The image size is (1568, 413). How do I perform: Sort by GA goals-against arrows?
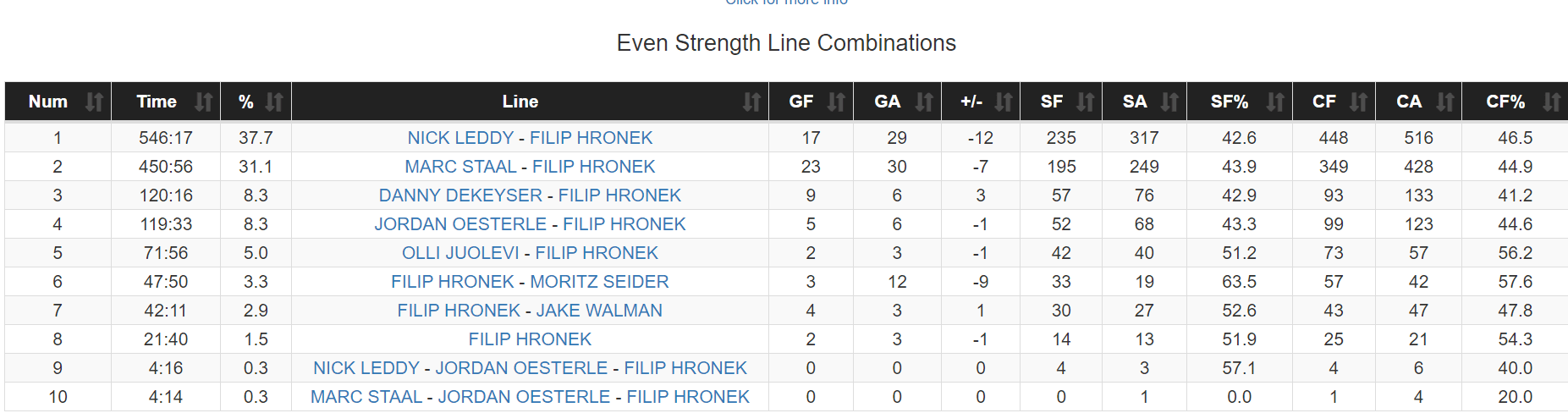click(x=924, y=102)
